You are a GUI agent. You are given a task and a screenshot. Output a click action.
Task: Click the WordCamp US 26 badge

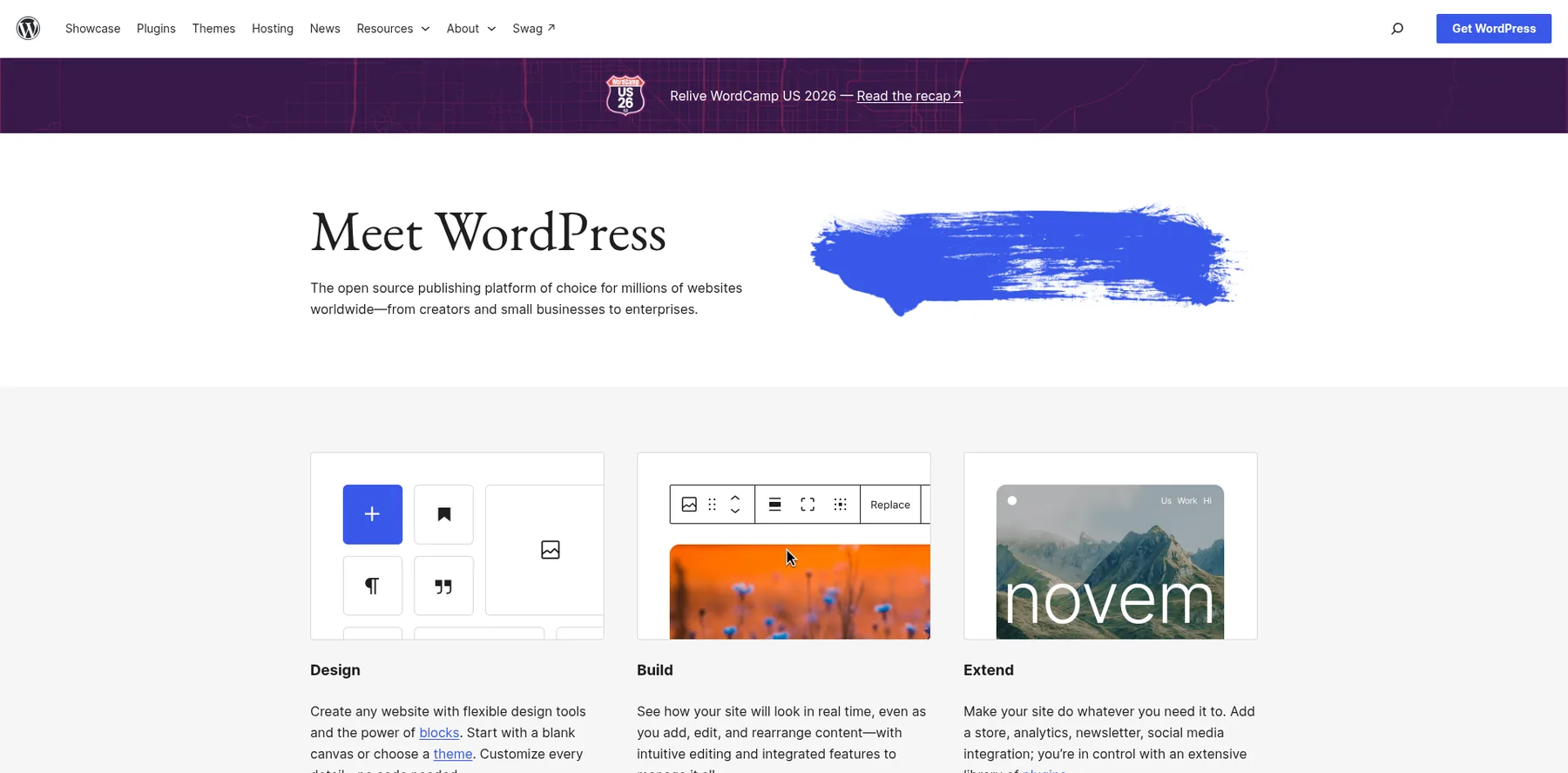pos(625,95)
